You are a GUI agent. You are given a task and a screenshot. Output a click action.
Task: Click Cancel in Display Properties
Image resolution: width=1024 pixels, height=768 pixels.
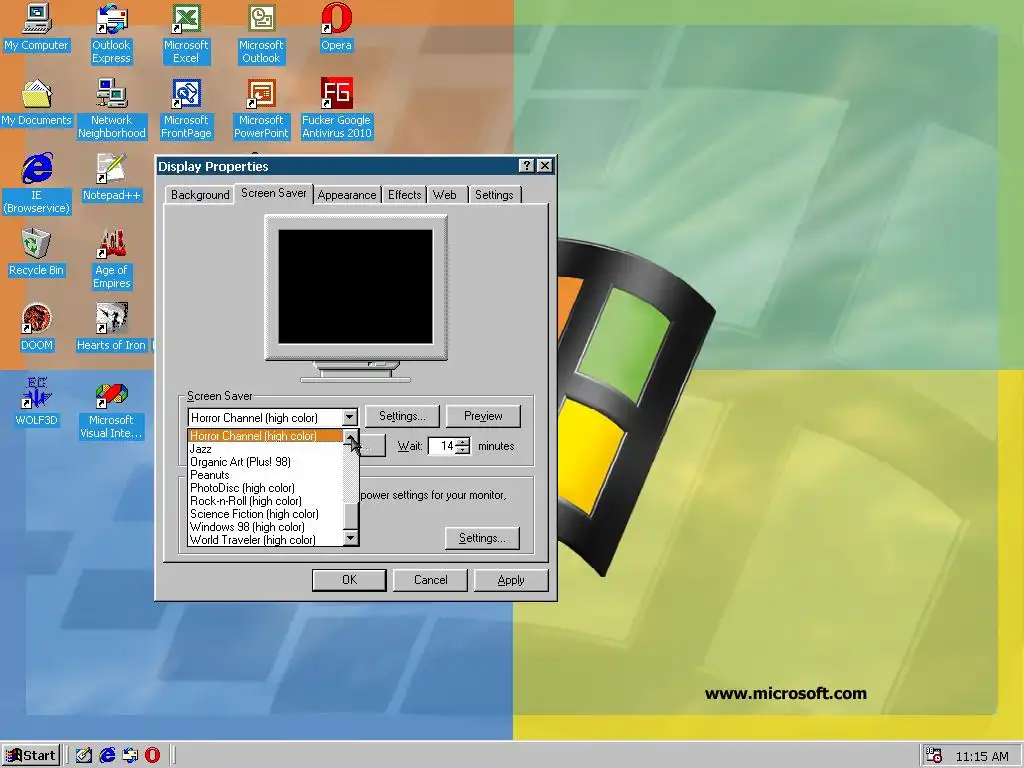tap(430, 580)
